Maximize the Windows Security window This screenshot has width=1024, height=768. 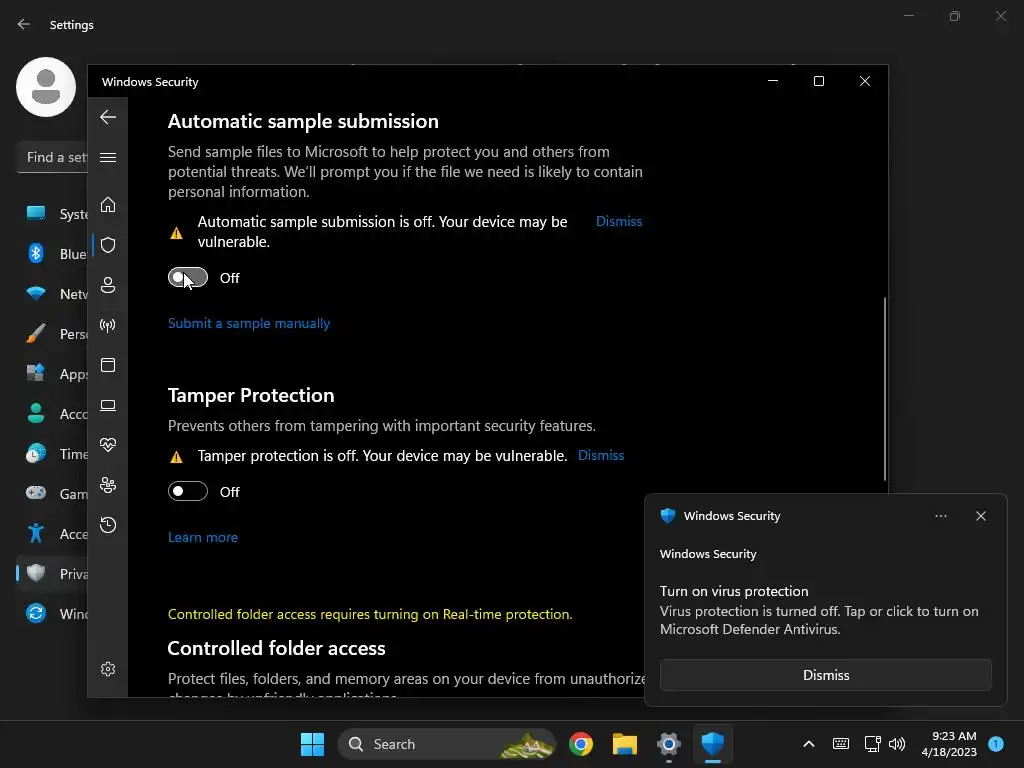point(818,81)
